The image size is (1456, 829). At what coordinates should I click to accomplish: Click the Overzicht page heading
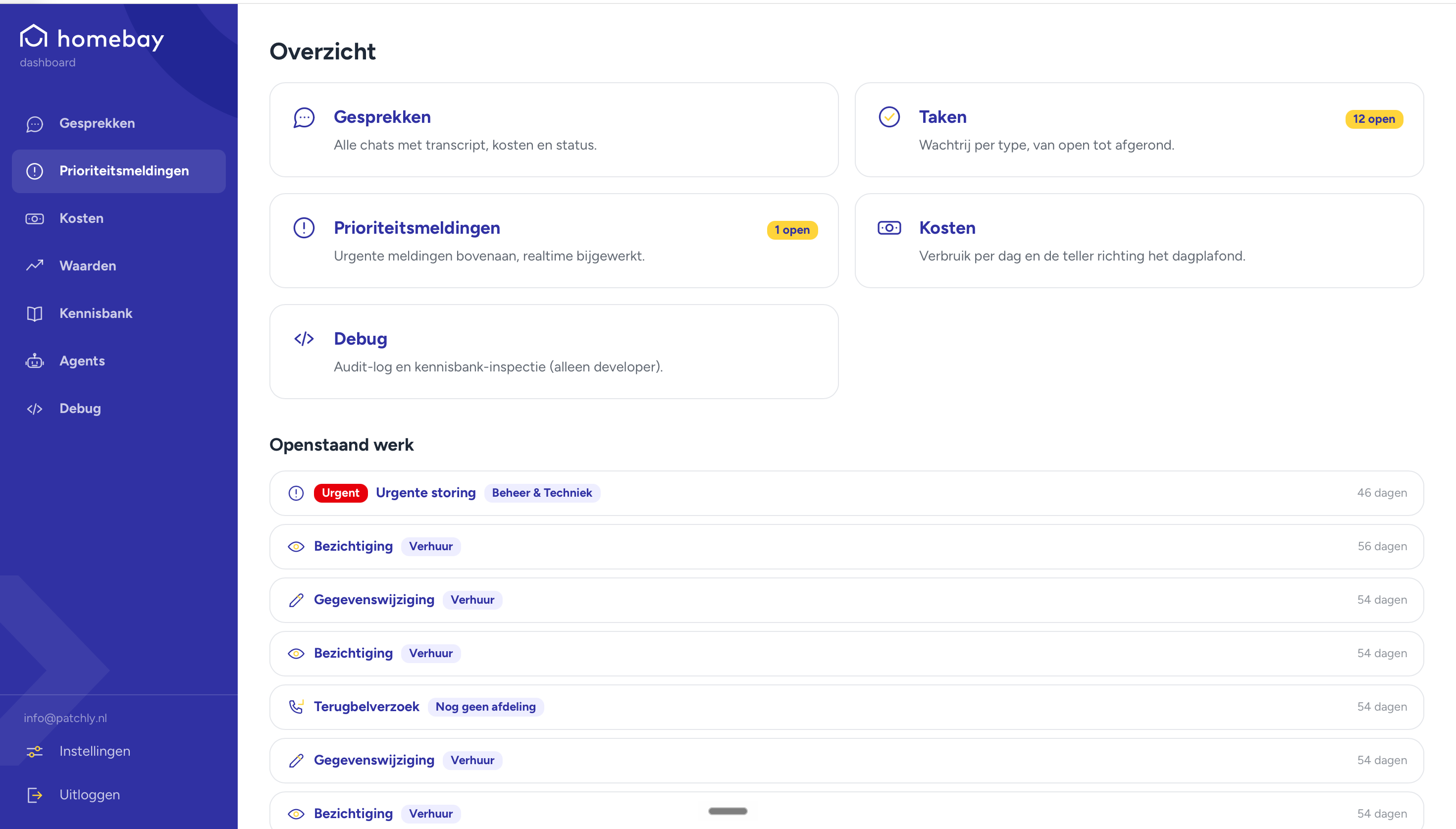(x=322, y=52)
